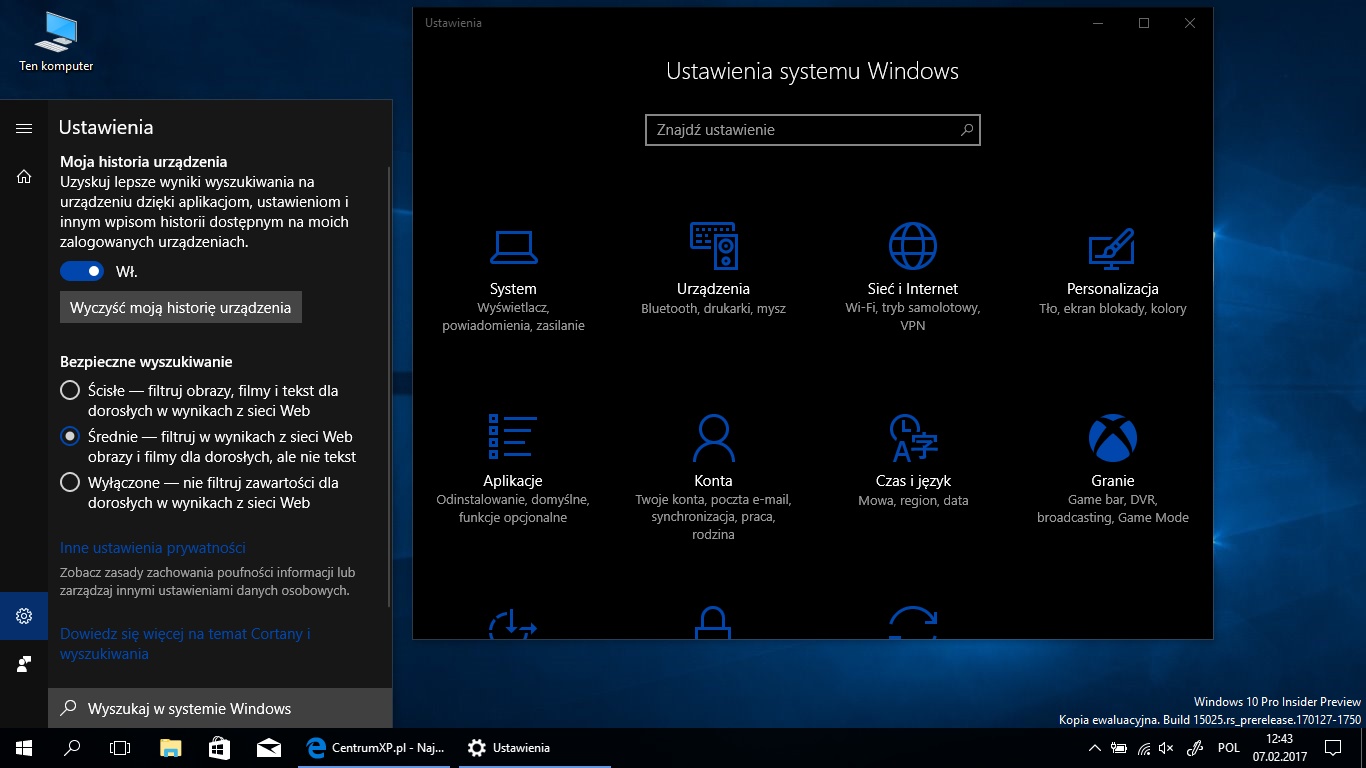This screenshot has width=1366, height=768.
Task: Open Windows Start button
Action: click(x=24, y=747)
